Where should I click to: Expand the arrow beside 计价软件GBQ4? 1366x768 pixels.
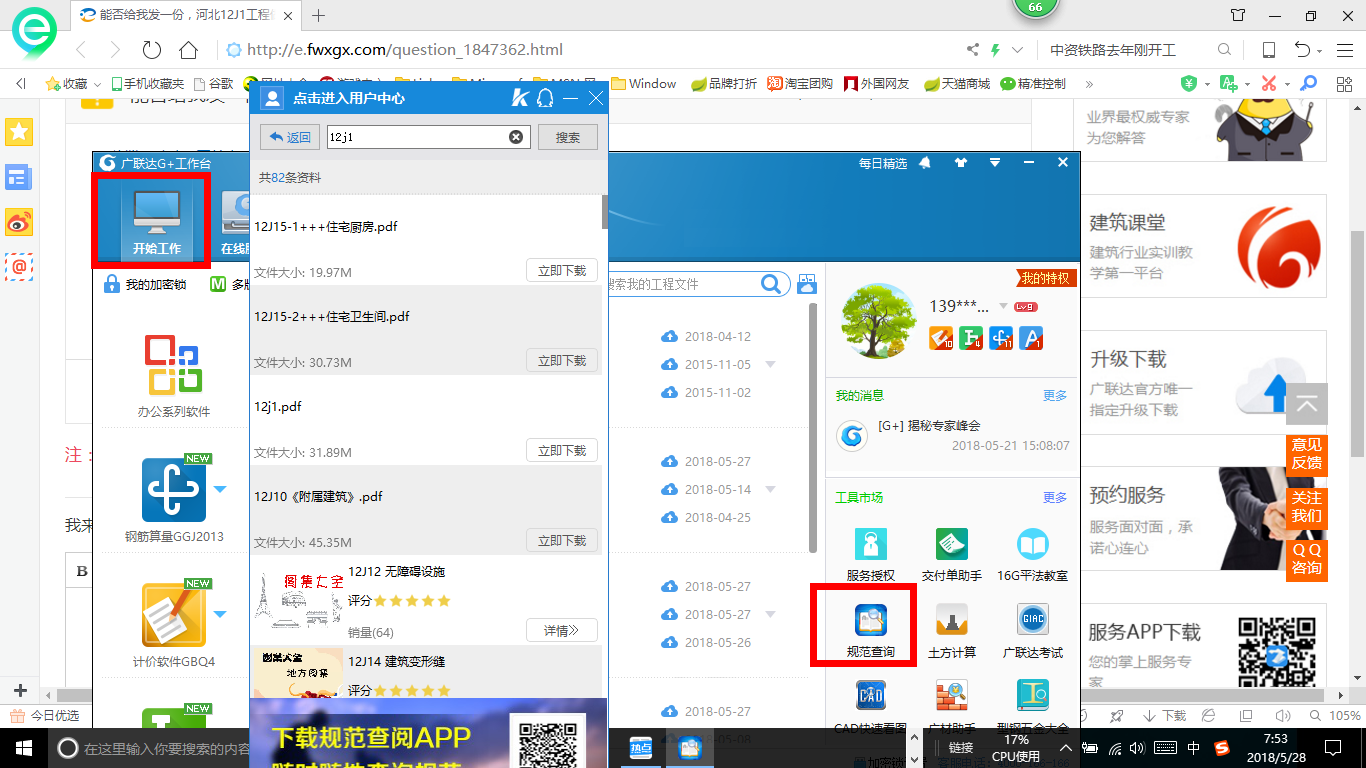pyautogui.click(x=220, y=613)
